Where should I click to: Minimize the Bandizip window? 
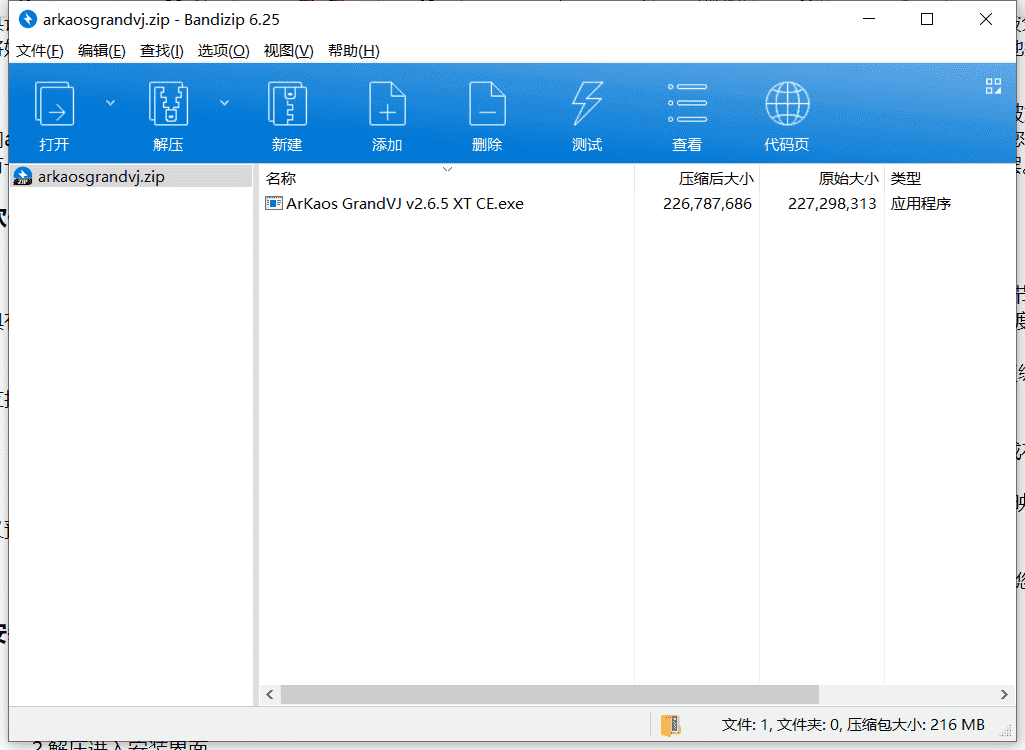(x=869, y=19)
